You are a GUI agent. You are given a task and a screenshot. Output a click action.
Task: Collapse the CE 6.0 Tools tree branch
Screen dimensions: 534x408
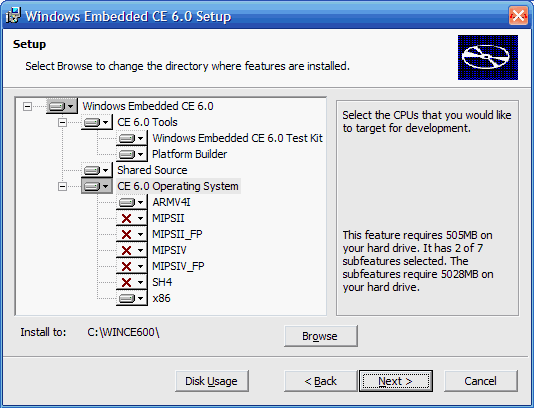pos(62,123)
